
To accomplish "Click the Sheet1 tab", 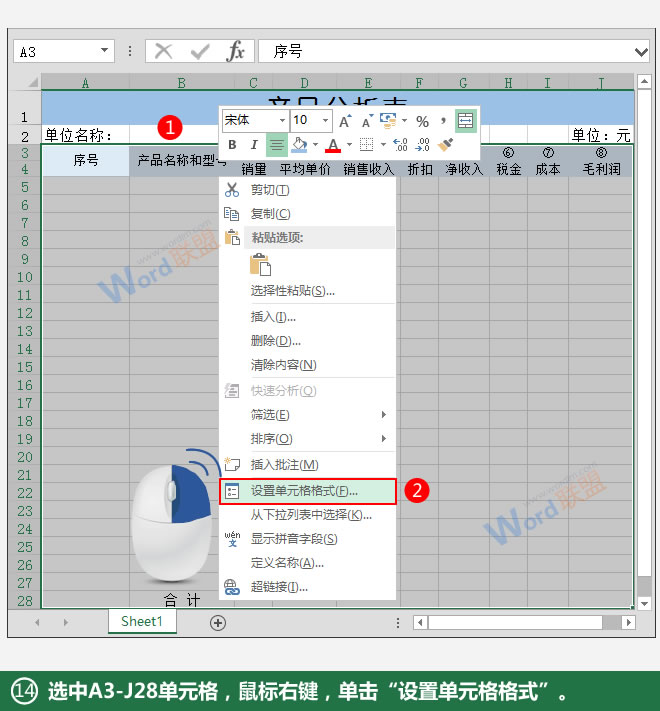I will [142, 621].
